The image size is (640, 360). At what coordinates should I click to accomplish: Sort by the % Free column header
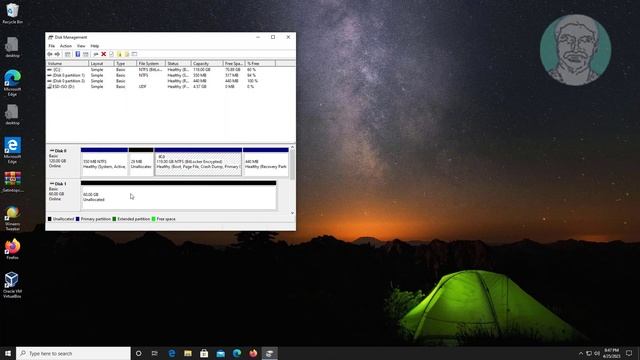pos(260,64)
